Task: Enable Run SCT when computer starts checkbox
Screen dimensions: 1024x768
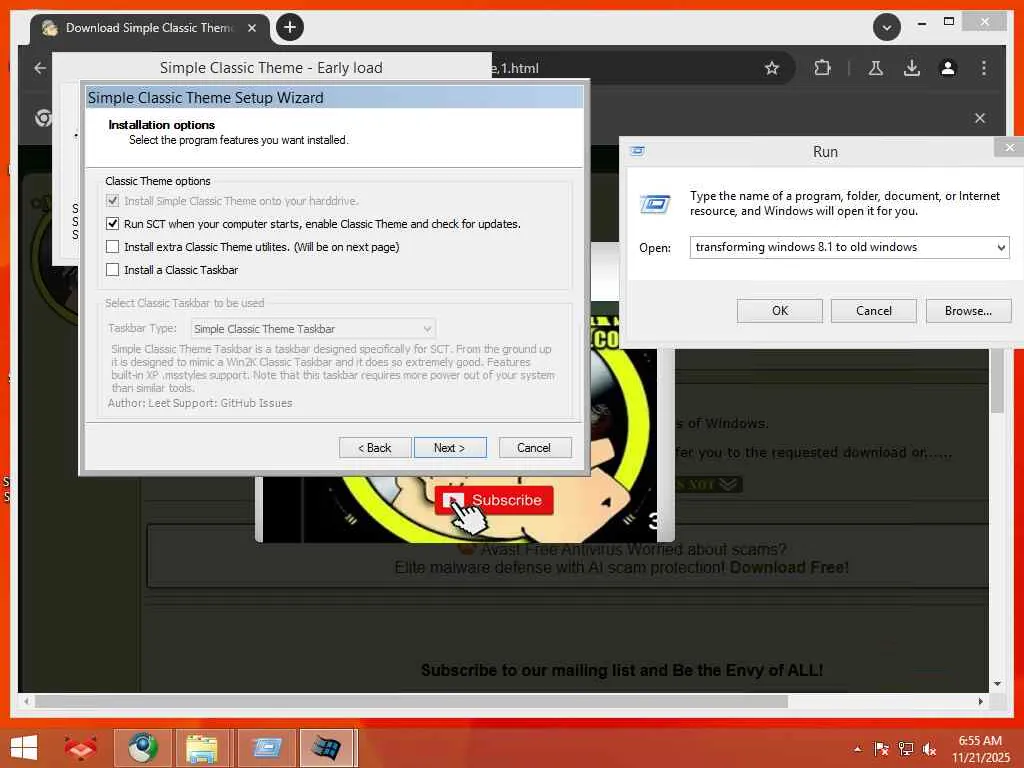Action: (112, 224)
